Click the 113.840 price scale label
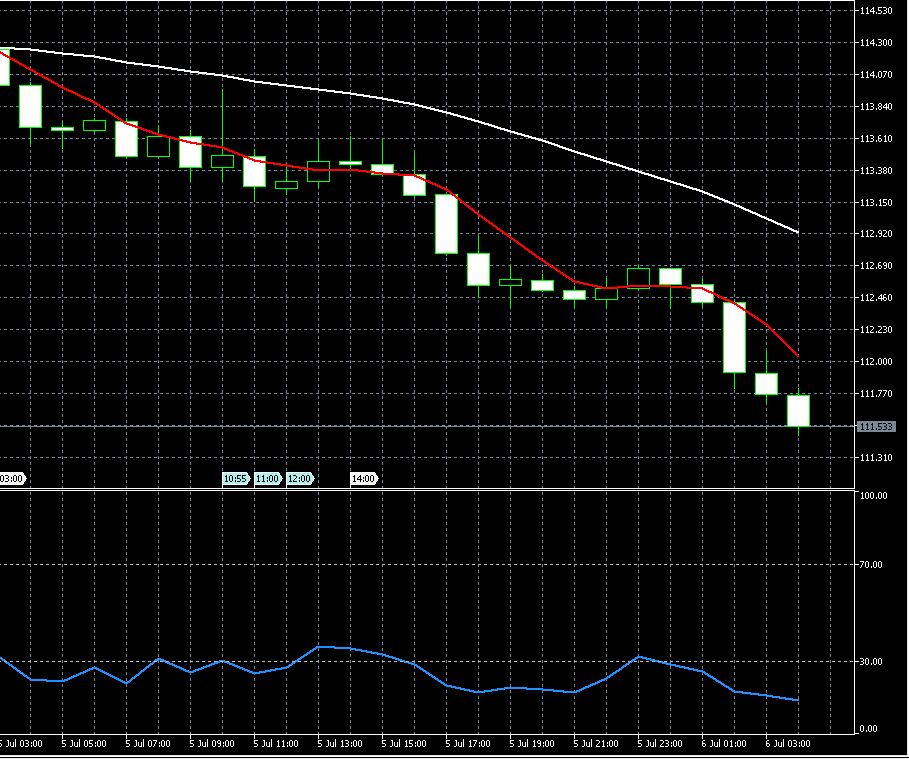Image resolution: width=909 pixels, height=759 pixels. tap(876, 107)
